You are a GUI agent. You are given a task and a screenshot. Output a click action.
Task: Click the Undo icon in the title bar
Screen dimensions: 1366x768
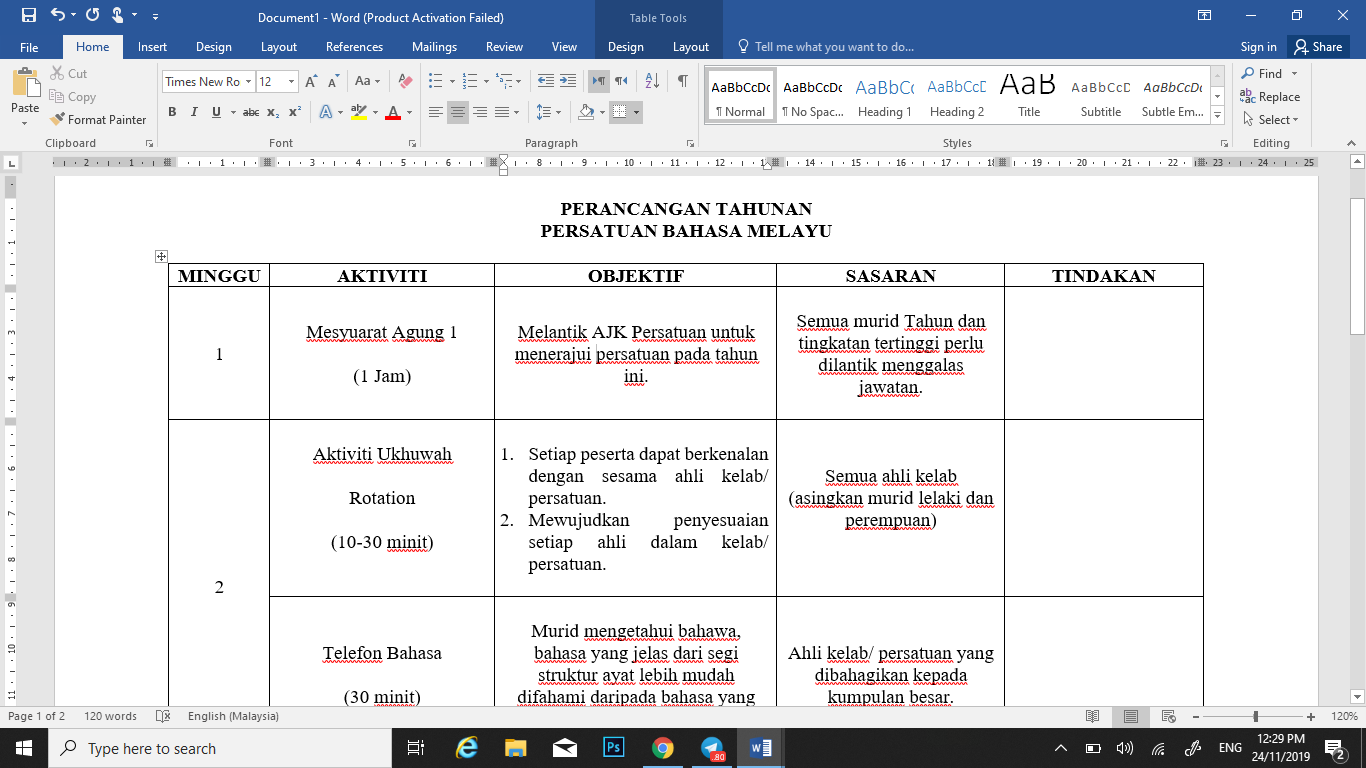[x=57, y=16]
